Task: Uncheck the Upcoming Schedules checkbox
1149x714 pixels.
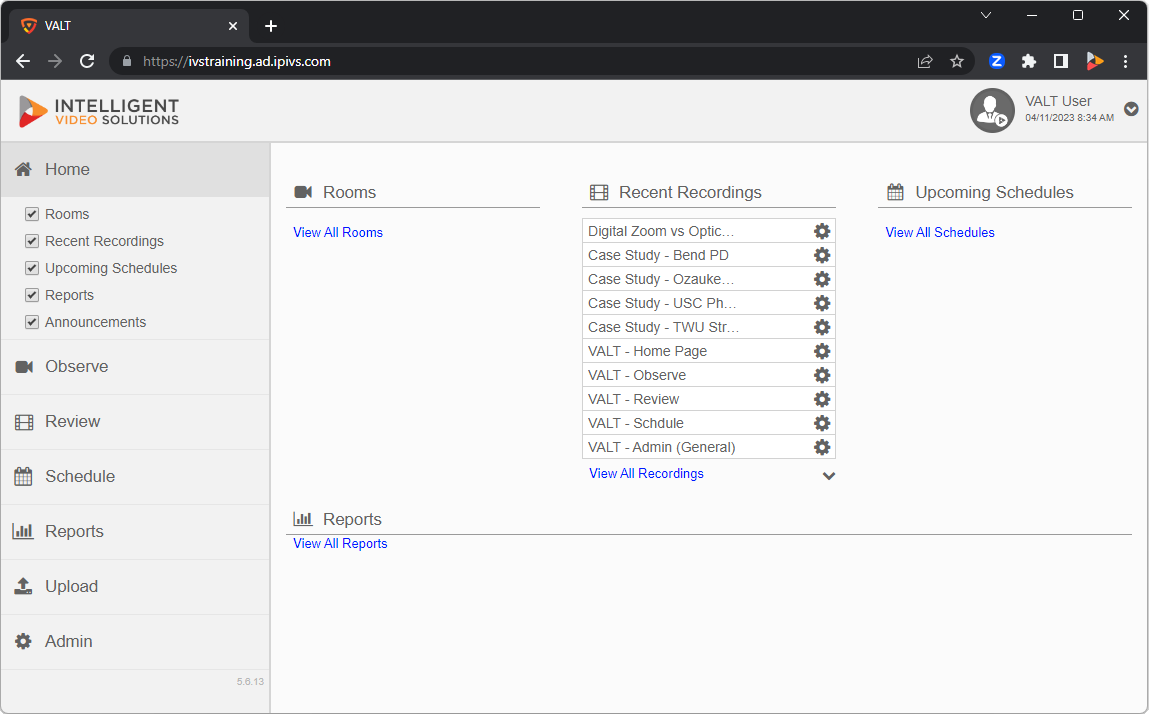Action: [x=32, y=268]
